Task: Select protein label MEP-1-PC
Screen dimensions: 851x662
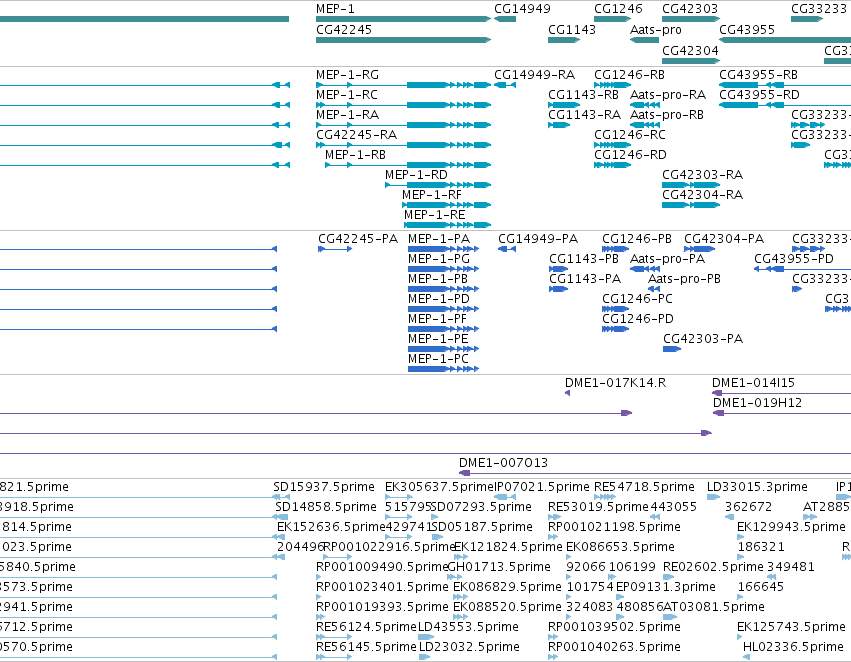Action: click(x=438, y=360)
